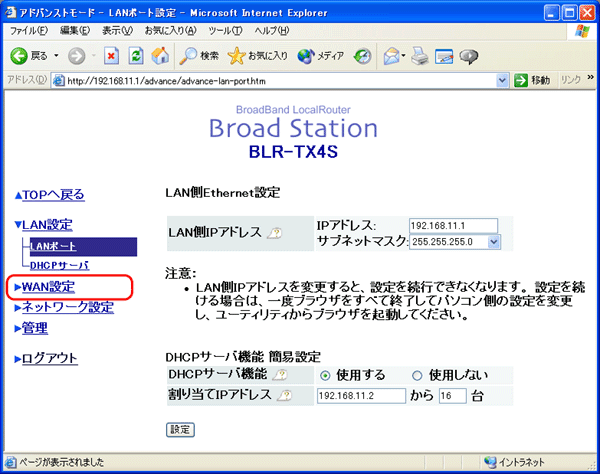
Task: Open the 編集(E) menu
Action: click(x=75, y=31)
